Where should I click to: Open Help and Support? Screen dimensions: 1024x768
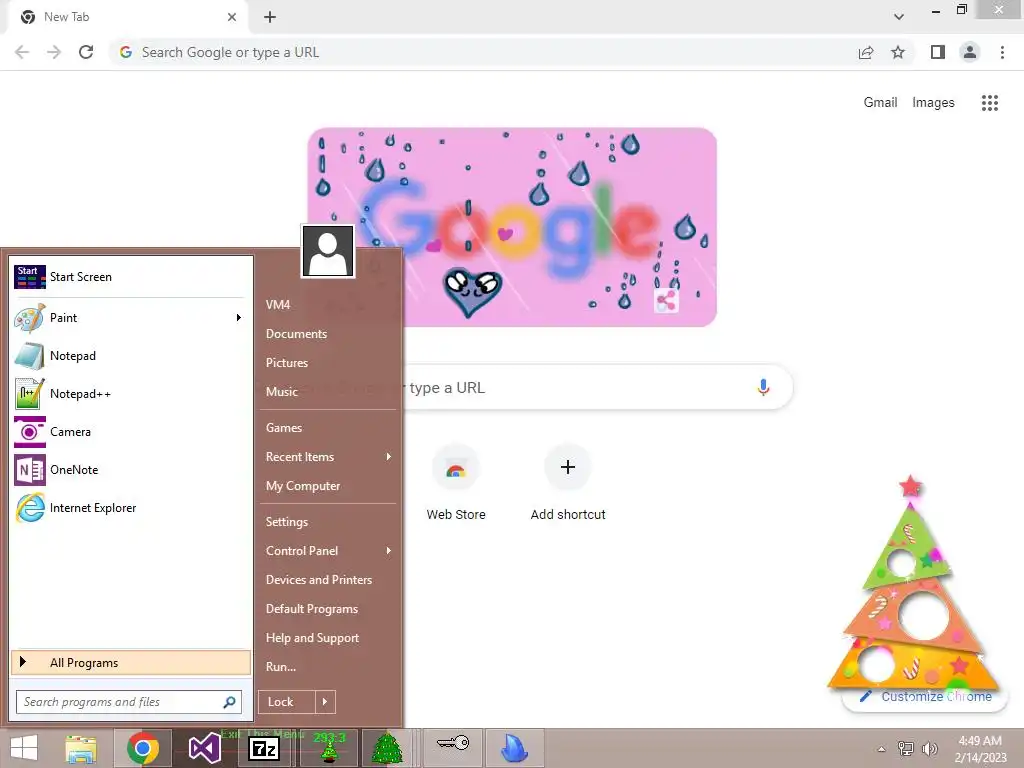pos(312,638)
